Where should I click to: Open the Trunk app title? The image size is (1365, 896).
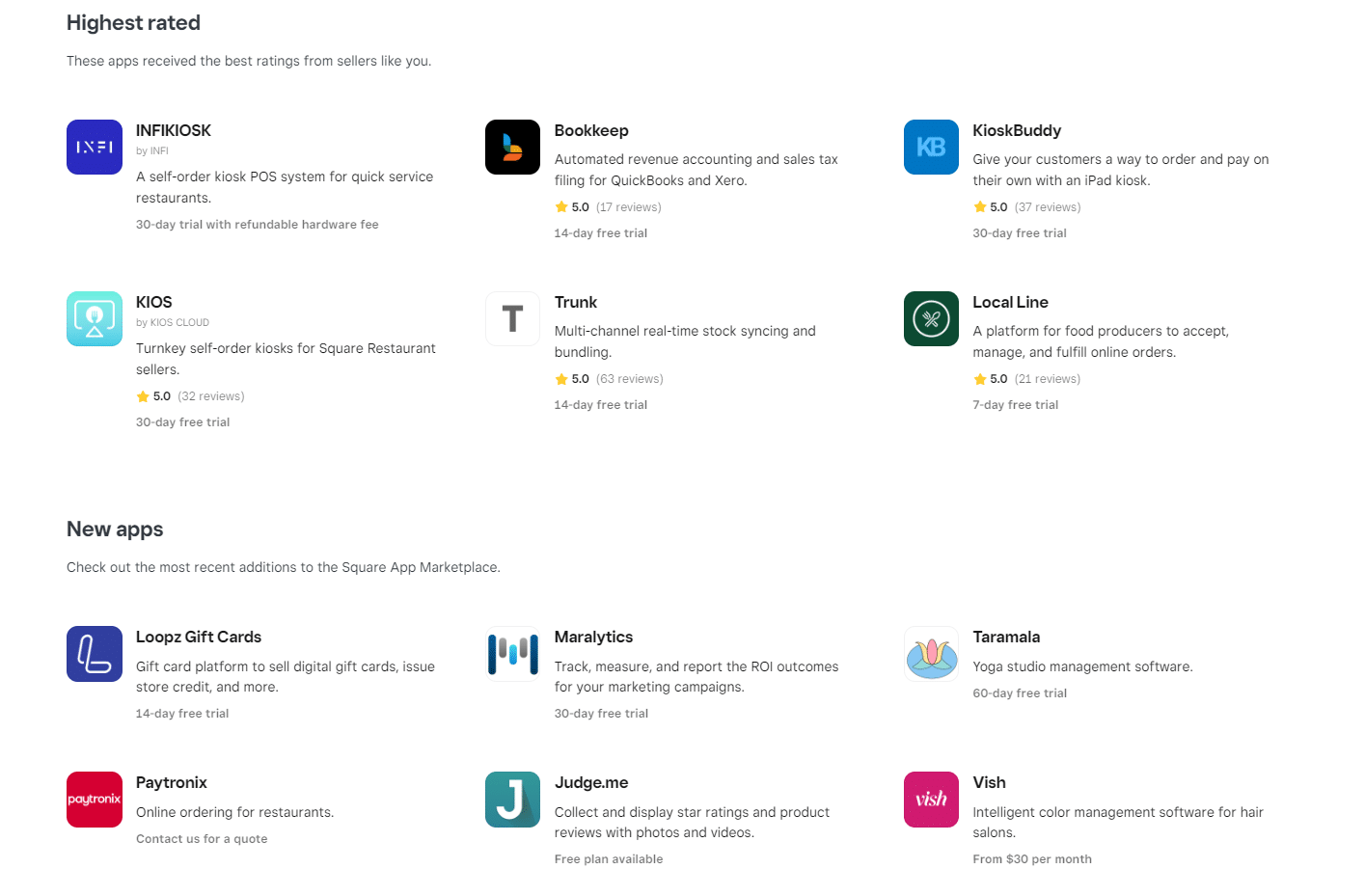tap(576, 302)
